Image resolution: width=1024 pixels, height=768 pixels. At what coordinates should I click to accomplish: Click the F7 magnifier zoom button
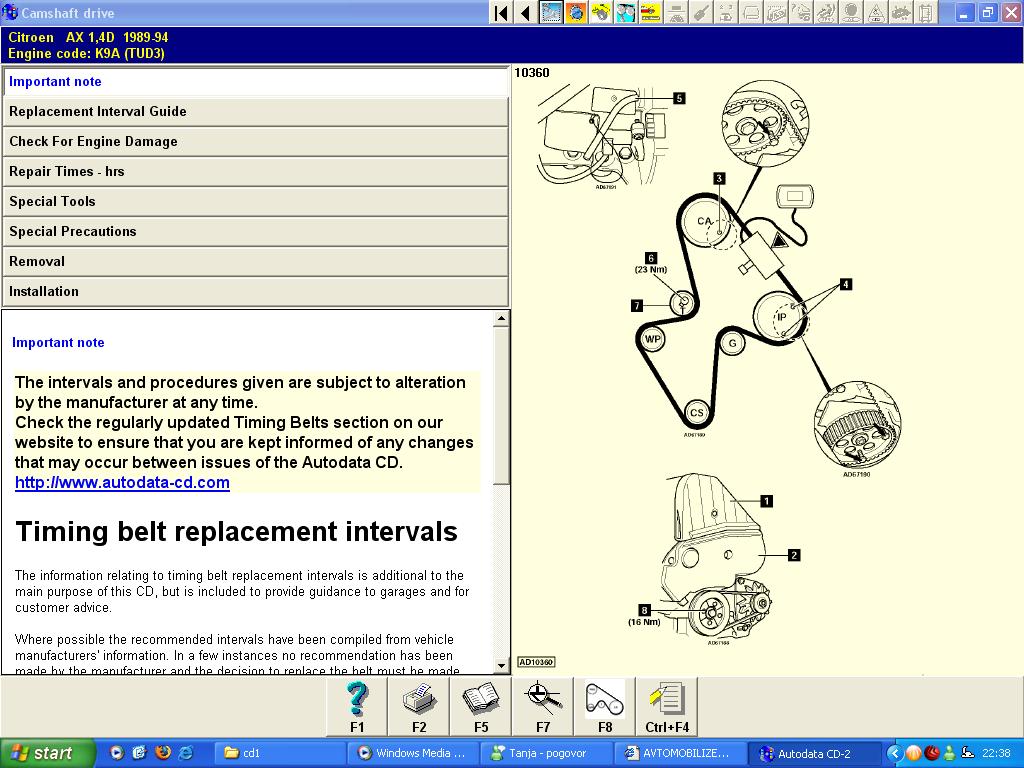[543, 707]
